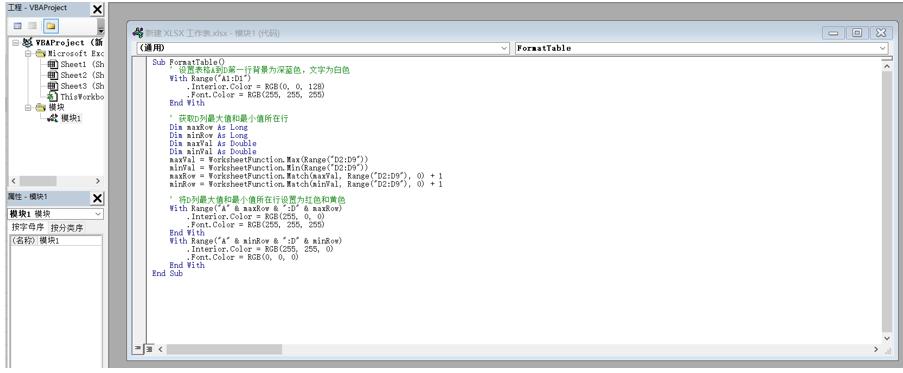Viewport: 903px width, 373px height.
Task: Collapse the 模块 folder node
Action: click(28, 108)
